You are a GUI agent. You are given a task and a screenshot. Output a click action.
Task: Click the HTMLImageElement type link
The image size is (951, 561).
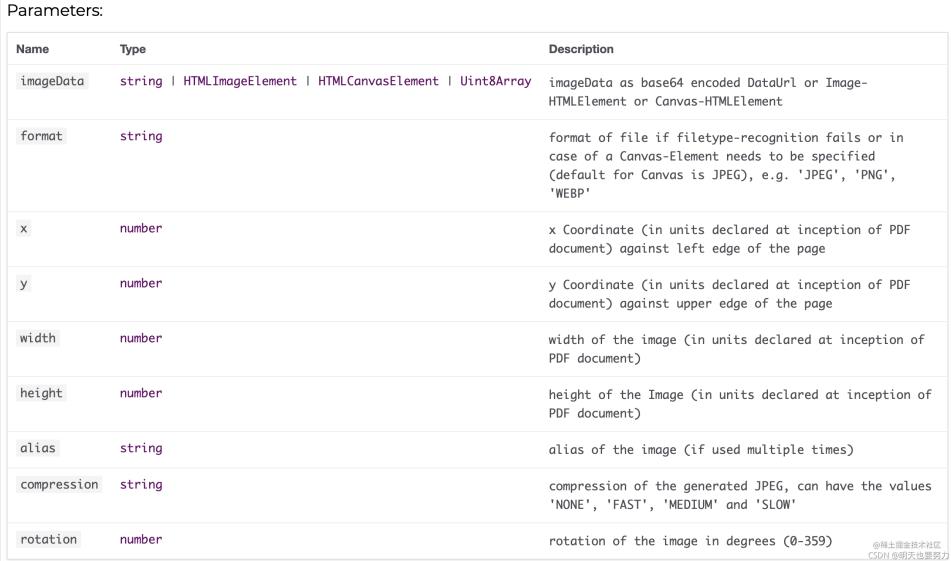pos(240,81)
